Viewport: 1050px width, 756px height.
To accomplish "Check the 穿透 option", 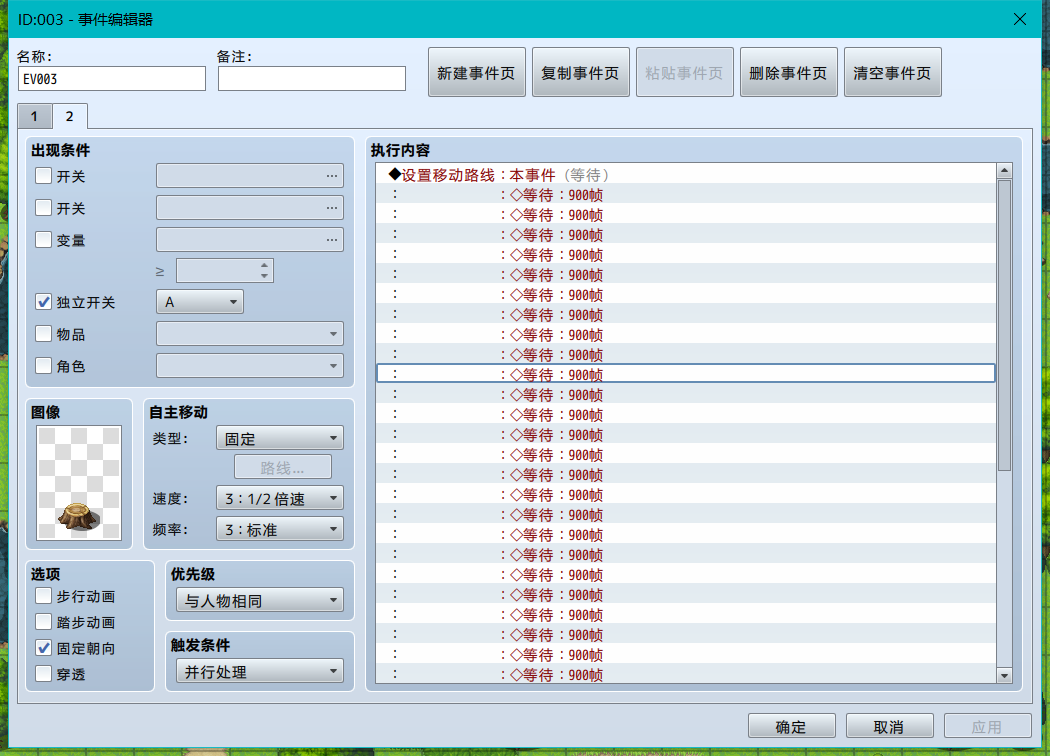I will click(44, 674).
